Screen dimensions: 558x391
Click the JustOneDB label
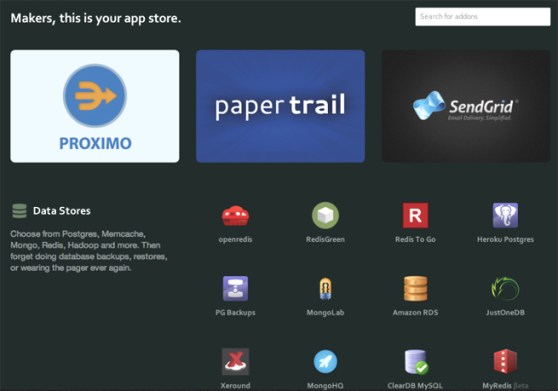pyautogui.click(x=505, y=313)
